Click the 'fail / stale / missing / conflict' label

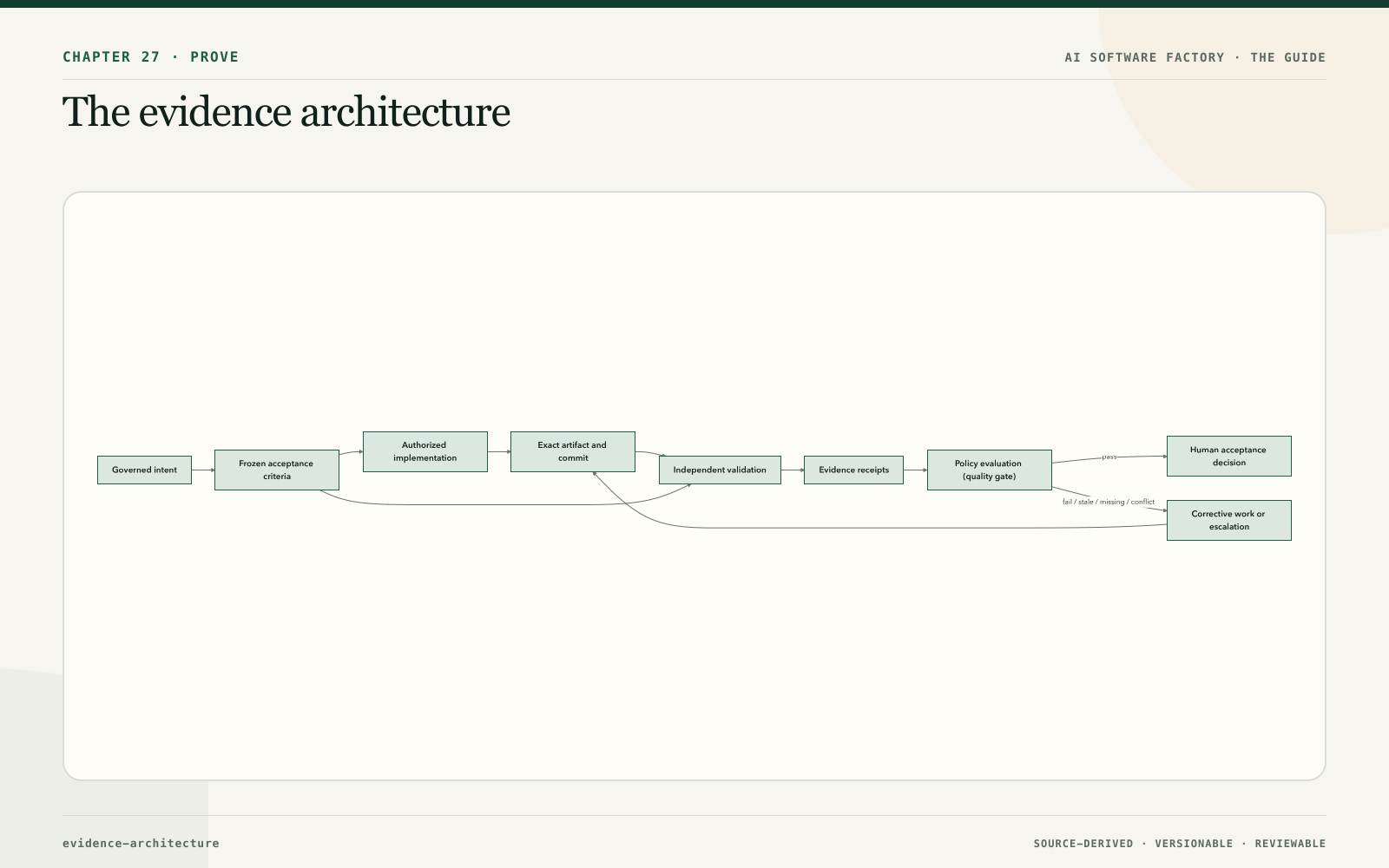tap(1109, 502)
